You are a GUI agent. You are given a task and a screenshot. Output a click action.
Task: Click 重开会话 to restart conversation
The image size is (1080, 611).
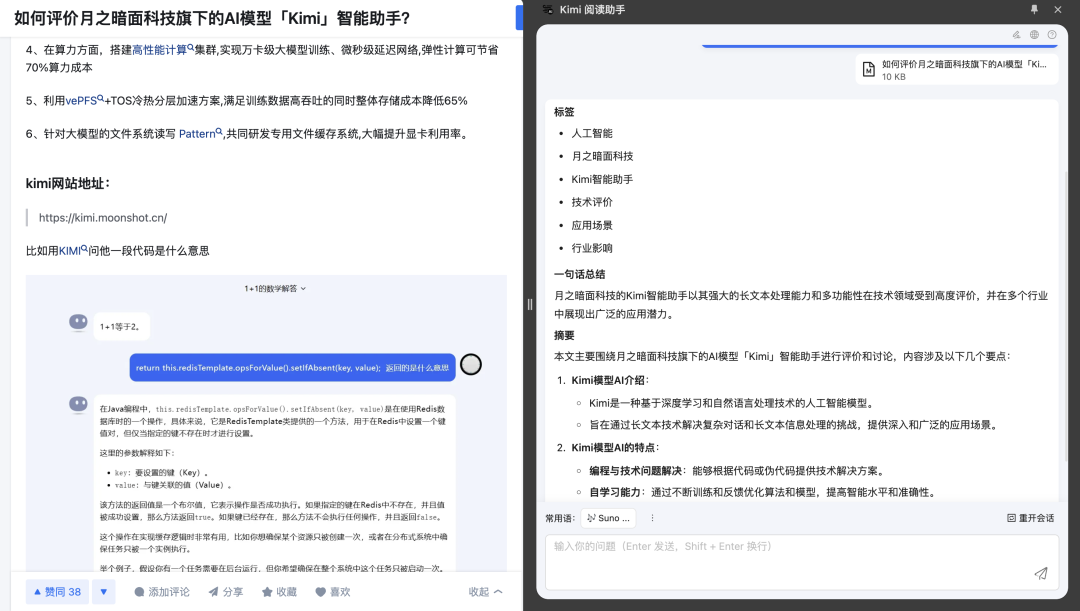1030,518
